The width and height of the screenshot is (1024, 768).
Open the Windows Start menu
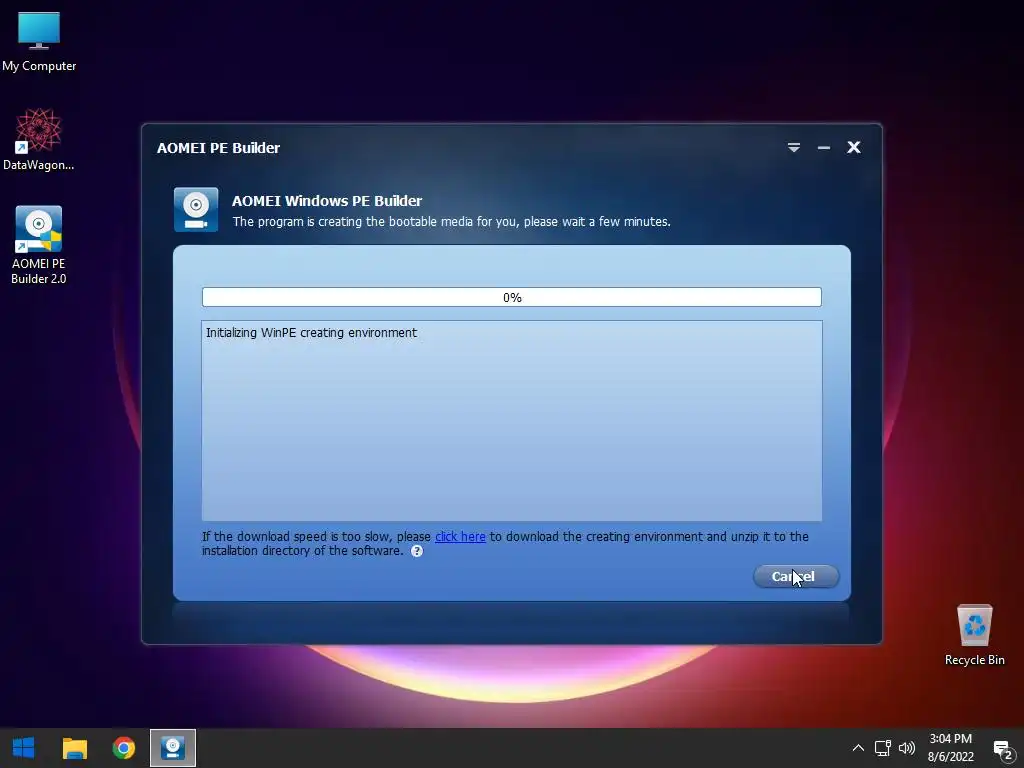(24, 748)
